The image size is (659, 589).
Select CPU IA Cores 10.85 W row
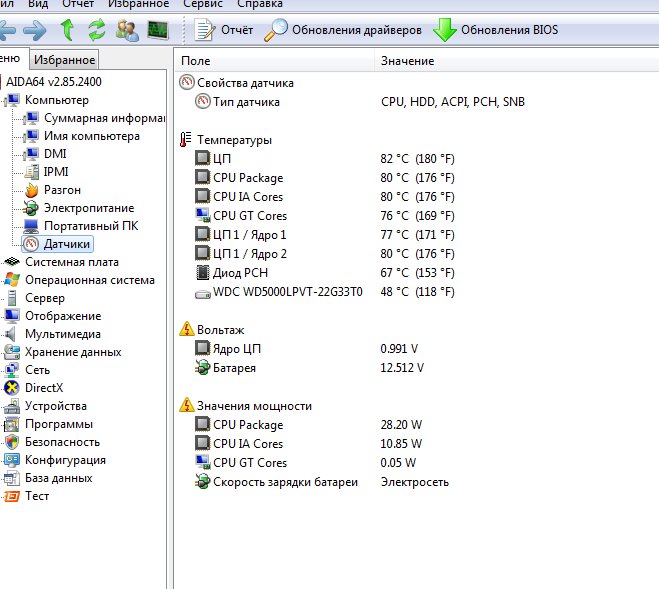[x=308, y=444]
